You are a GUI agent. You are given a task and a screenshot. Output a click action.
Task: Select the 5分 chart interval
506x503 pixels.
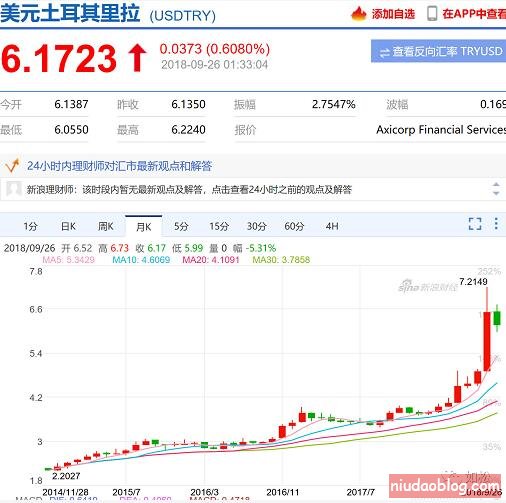(181, 227)
